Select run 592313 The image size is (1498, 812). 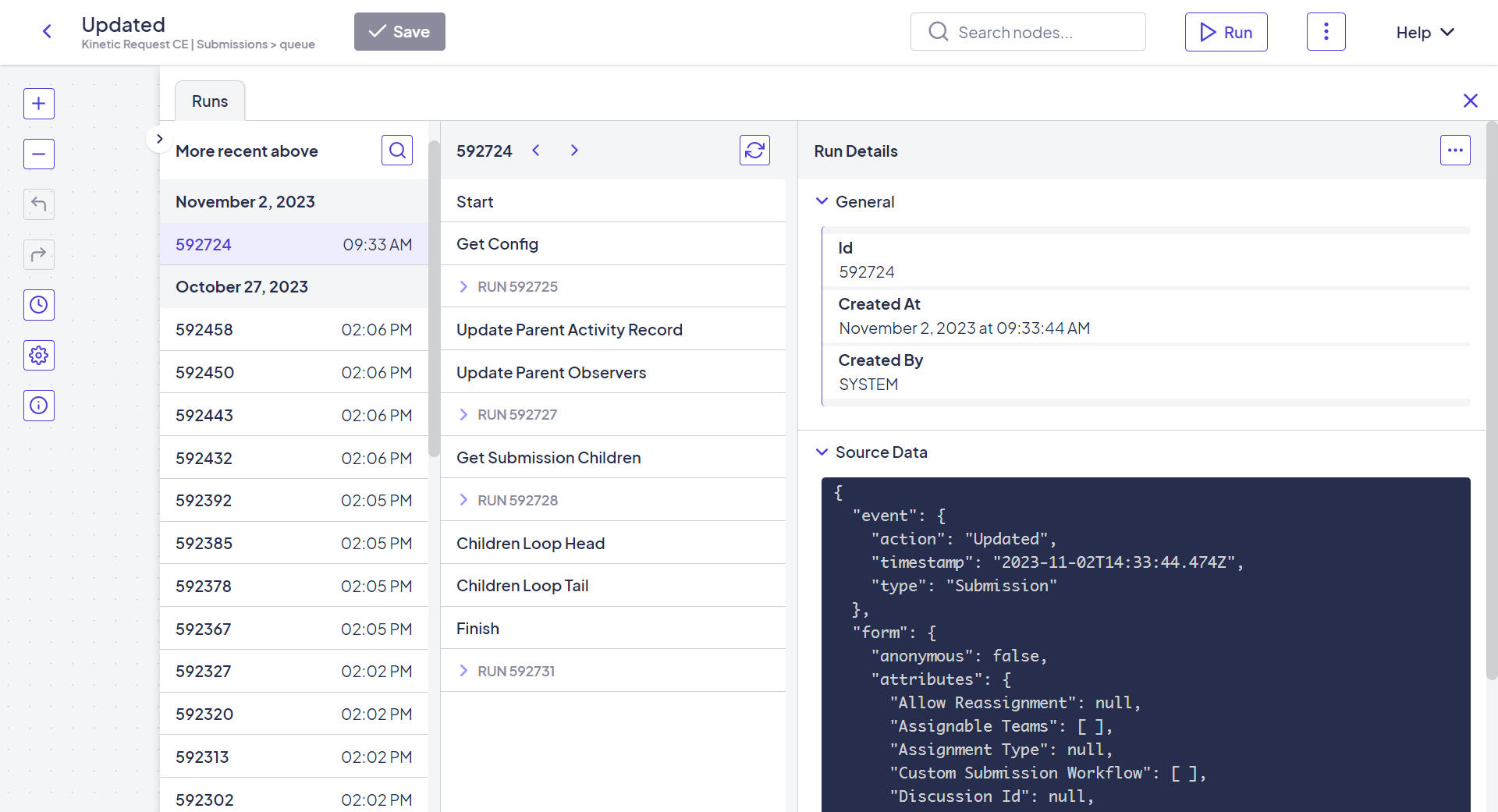294,757
